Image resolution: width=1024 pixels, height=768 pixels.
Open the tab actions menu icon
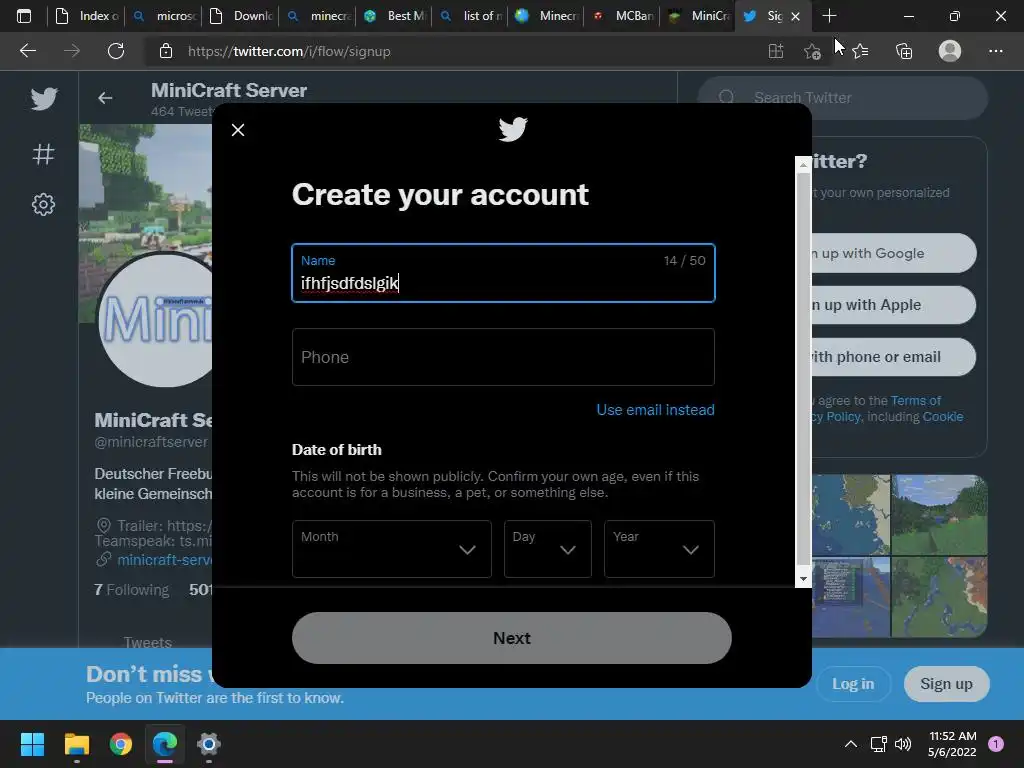24,16
